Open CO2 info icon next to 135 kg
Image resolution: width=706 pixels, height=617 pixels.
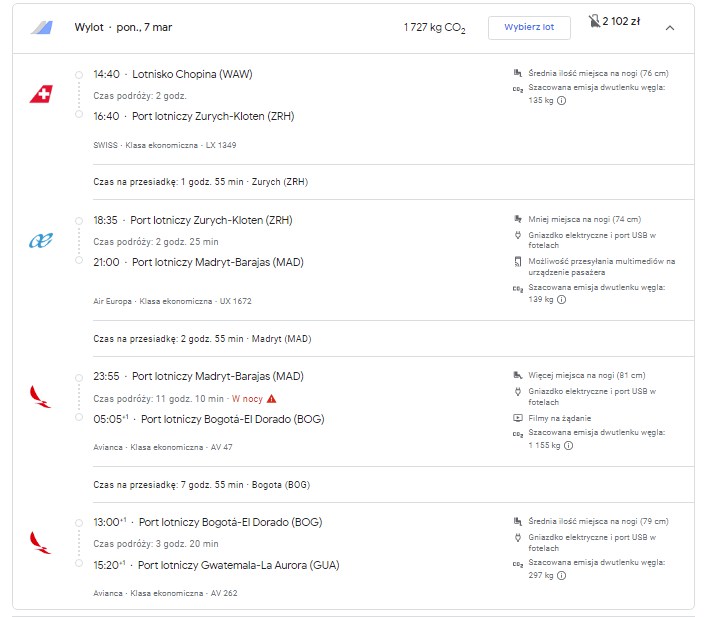pos(561,100)
